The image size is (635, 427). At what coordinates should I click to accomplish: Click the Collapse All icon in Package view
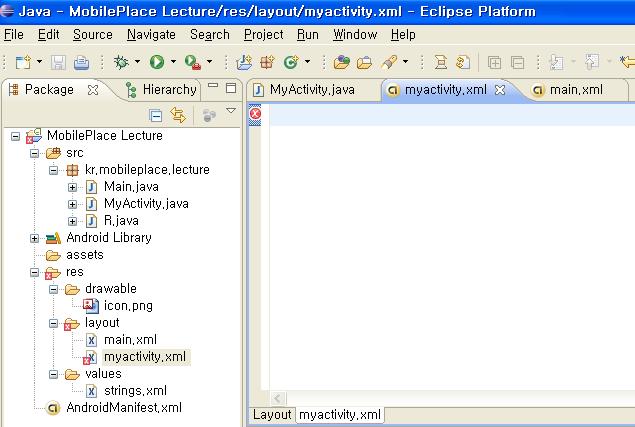pyautogui.click(x=156, y=116)
